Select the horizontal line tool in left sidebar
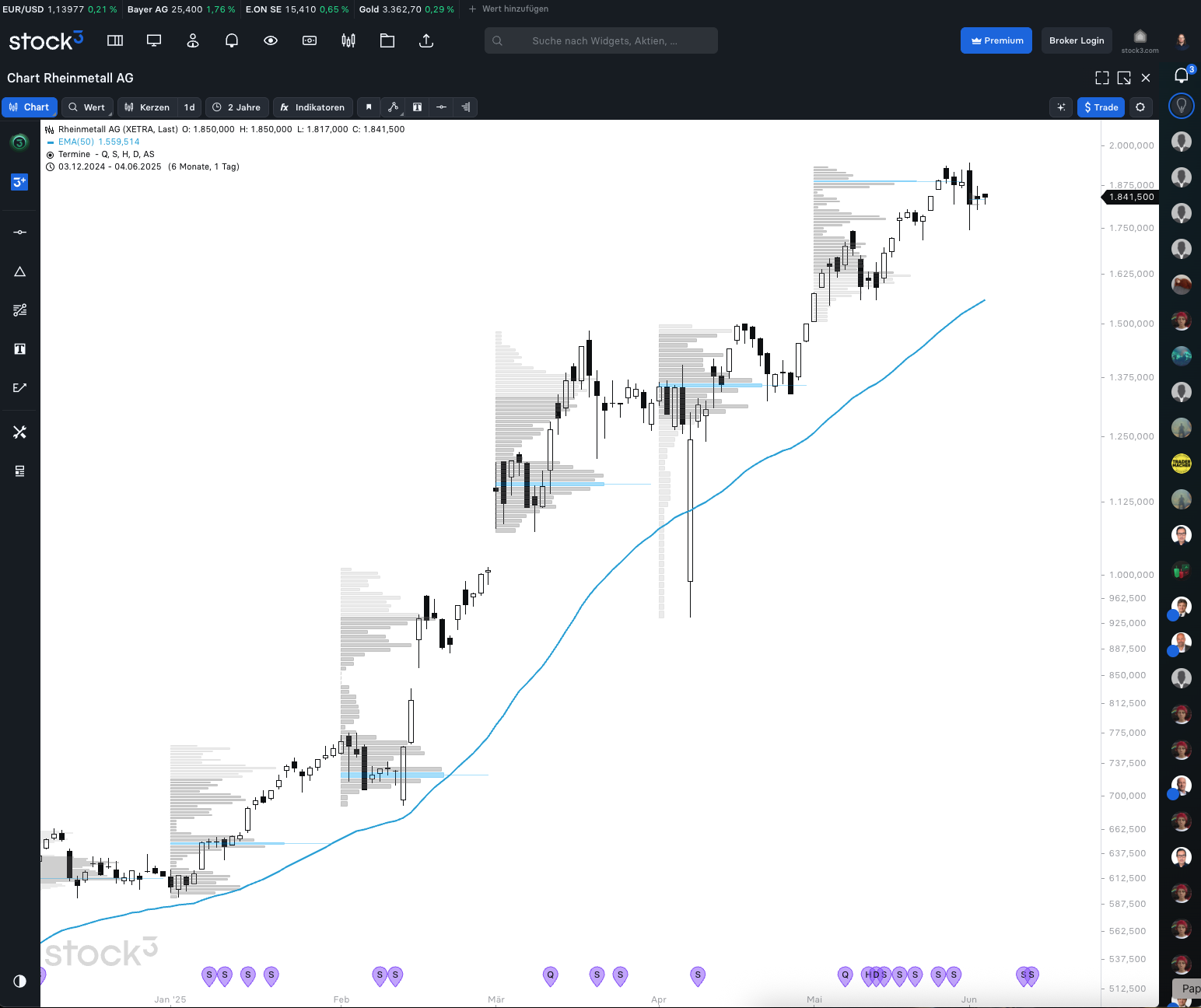This screenshot has height=1008, width=1201. [x=19, y=232]
